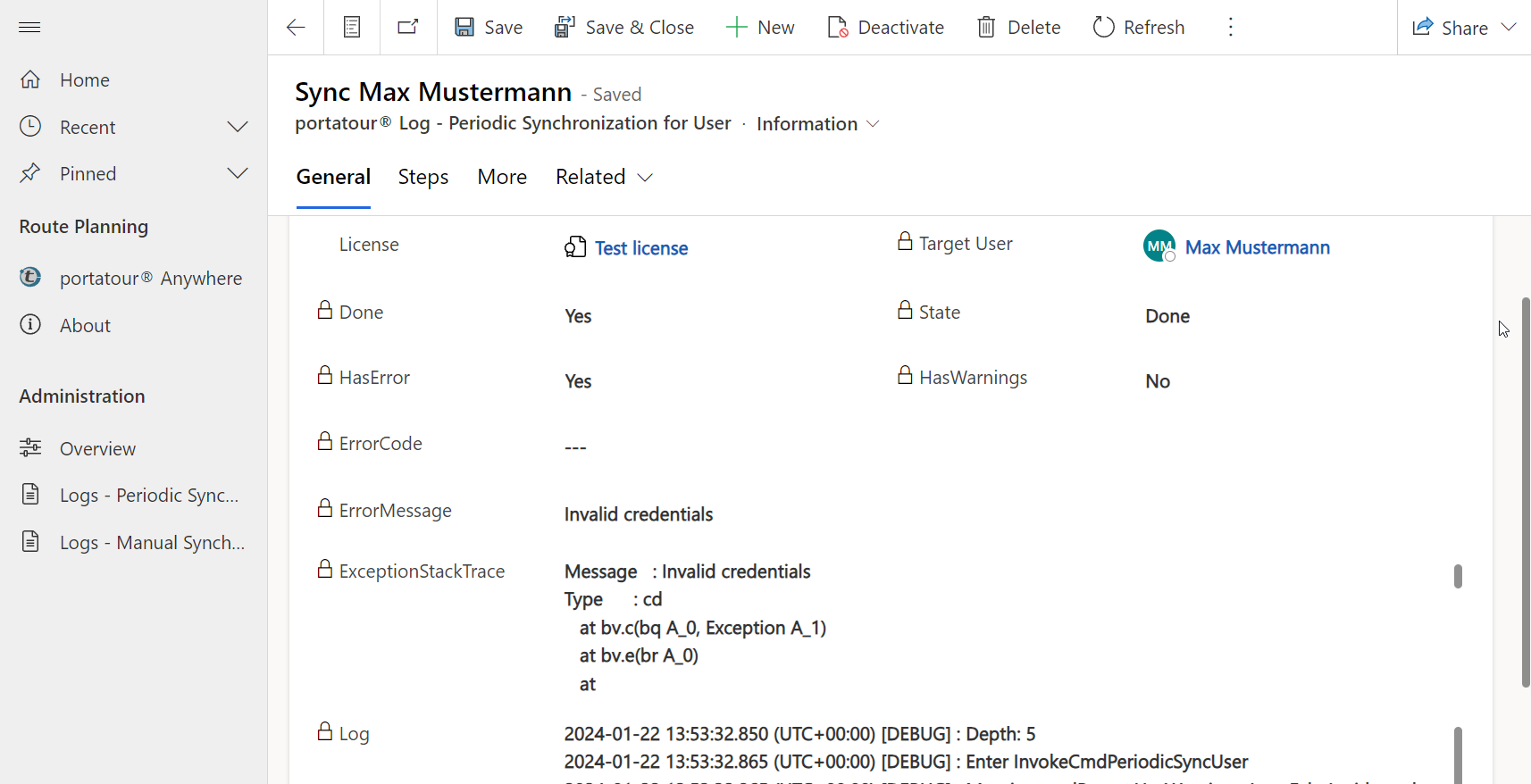The width and height of the screenshot is (1531, 784).
Task: Toggle the hamburger site map menu
Action: (x=29, y=28)
